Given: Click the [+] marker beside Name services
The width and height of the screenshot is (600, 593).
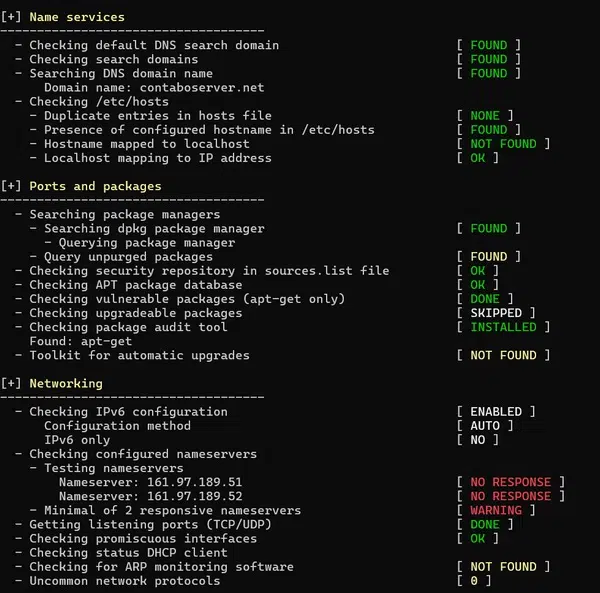Looking at the screenshot, I should tap(12, 17).
